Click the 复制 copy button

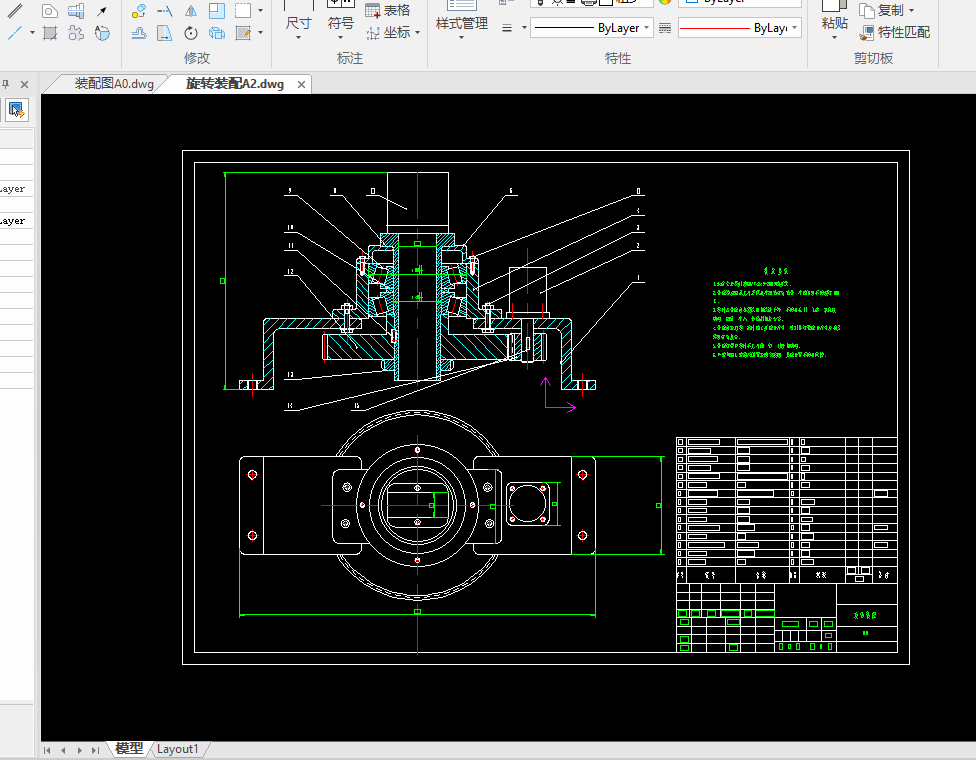tap(881, 10)
